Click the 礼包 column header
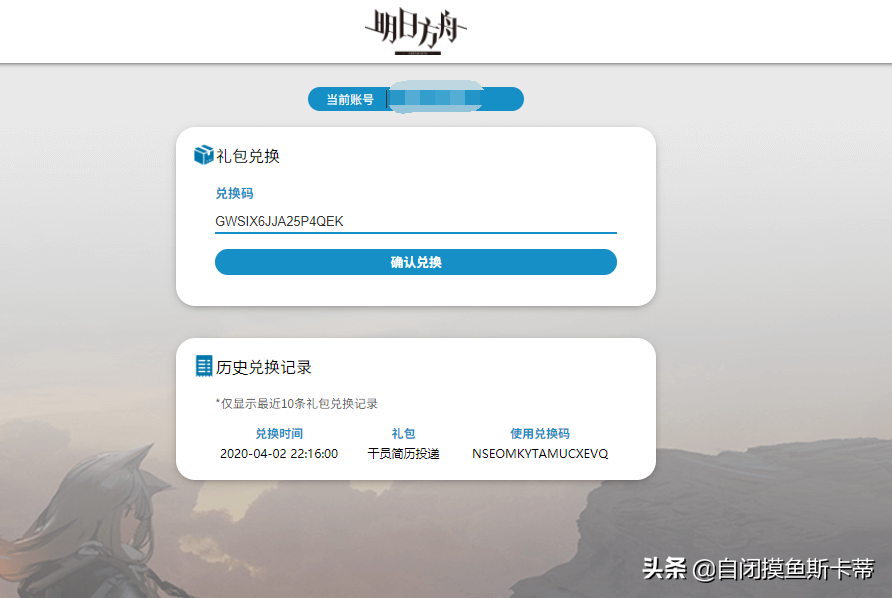 coord(403,434)
